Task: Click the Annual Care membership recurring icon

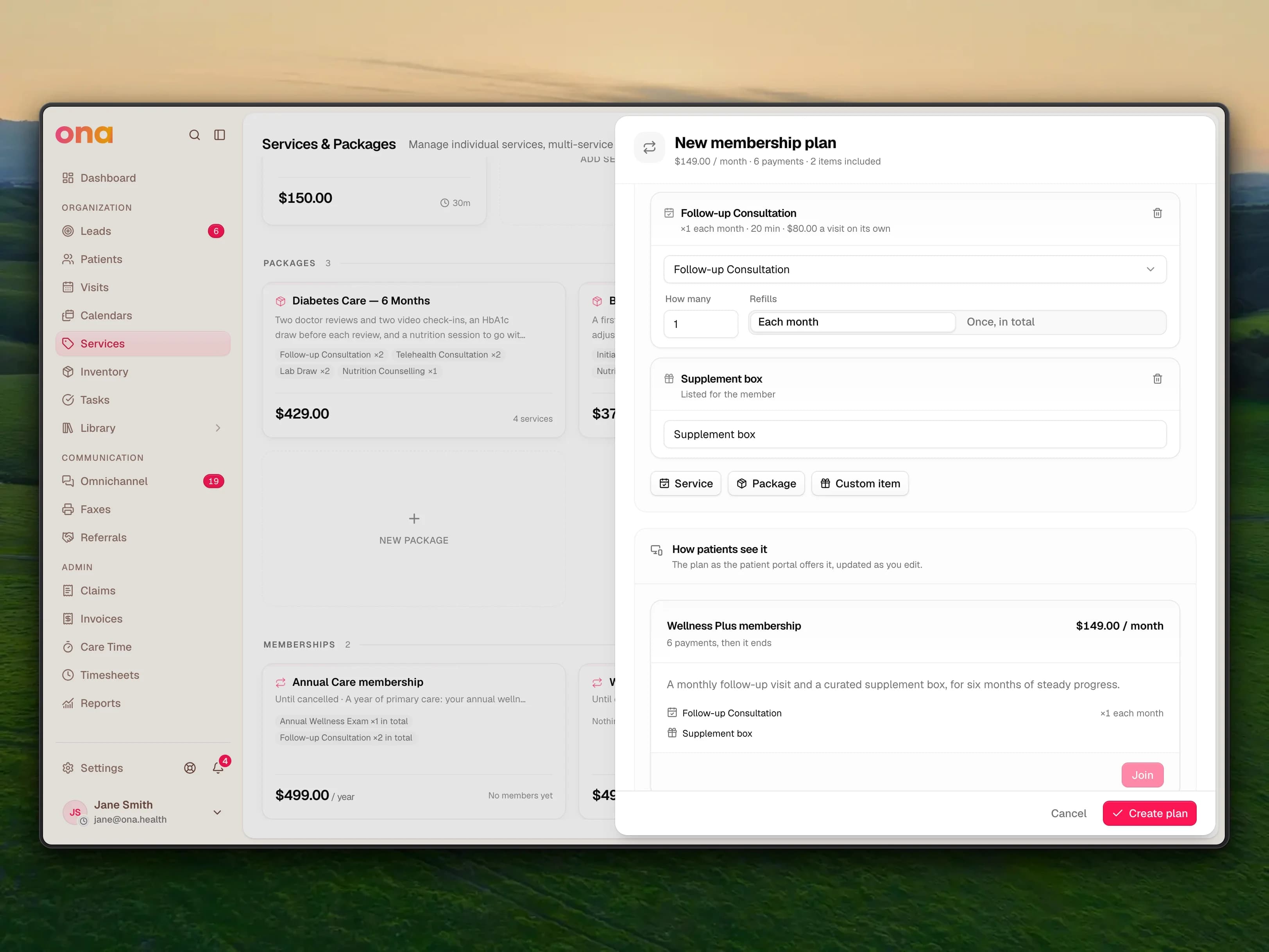Action: tap(281, 682)
